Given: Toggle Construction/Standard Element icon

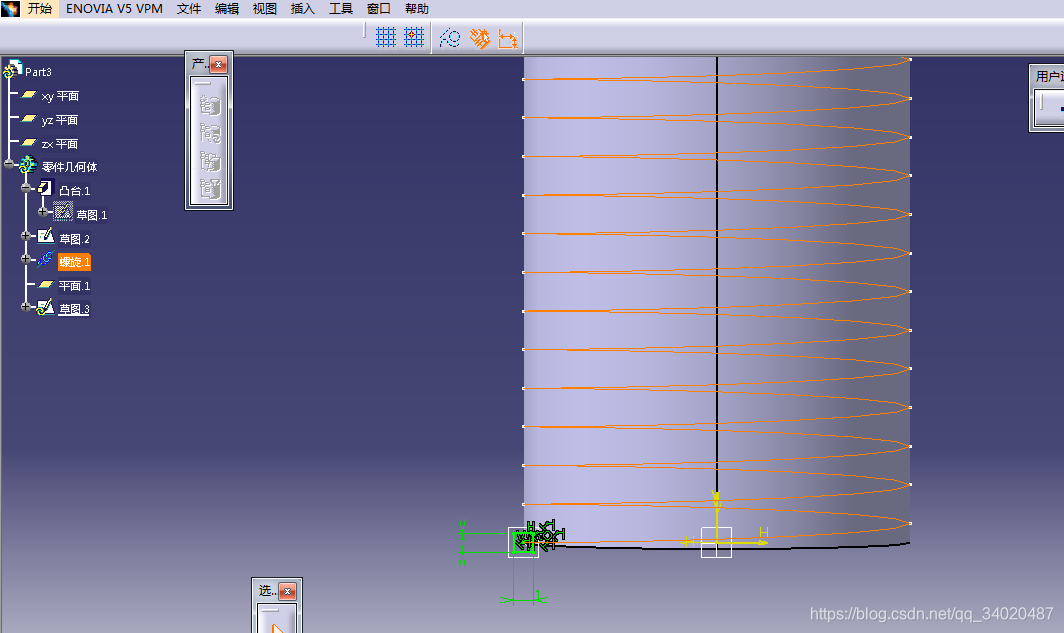Looking at the screenshot, I should (450, 38).
